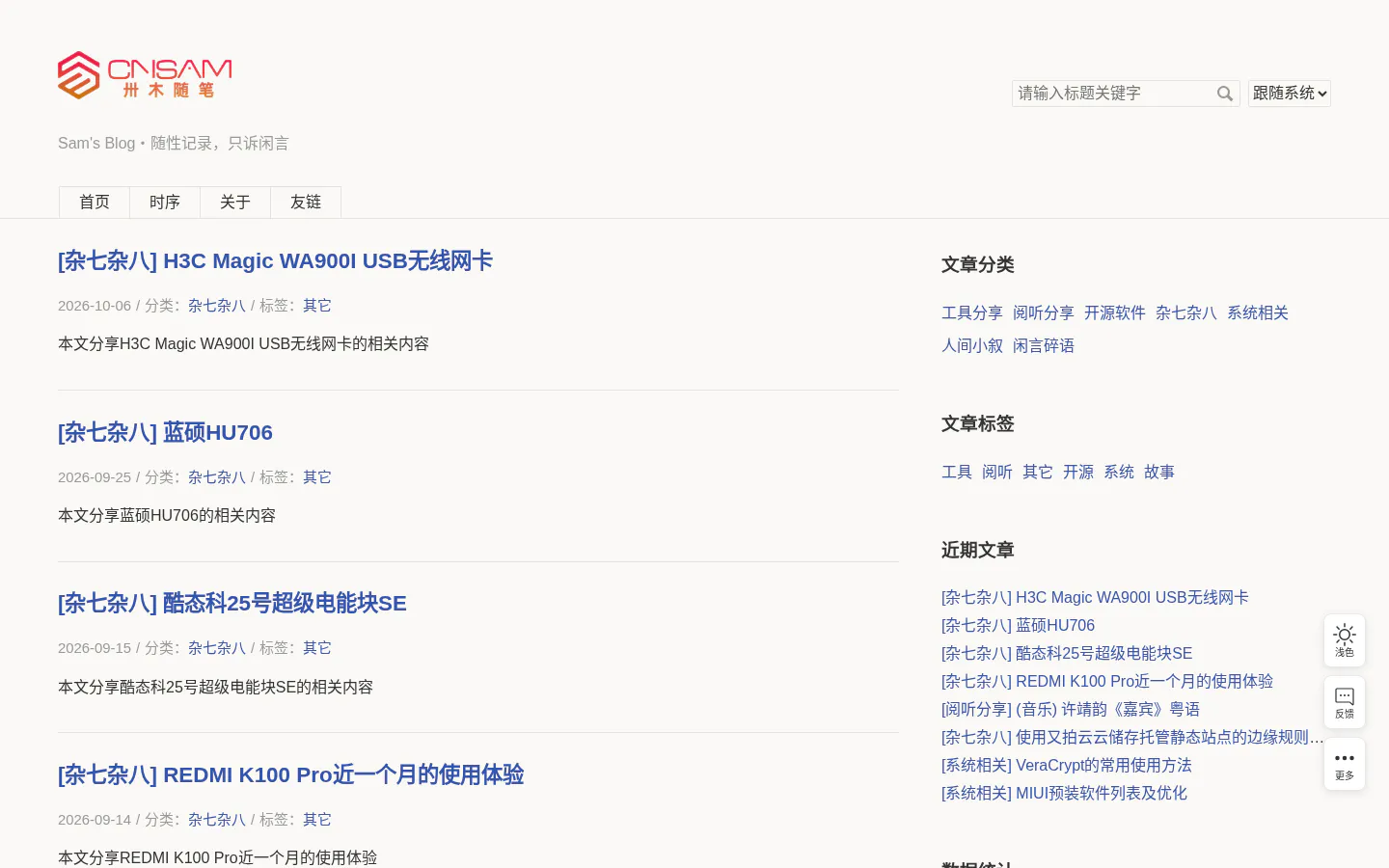The height and width of the screenshot is (868, 1389).
Task: Select the 故事 tag in sidebar
Action: click(1159, 473)
